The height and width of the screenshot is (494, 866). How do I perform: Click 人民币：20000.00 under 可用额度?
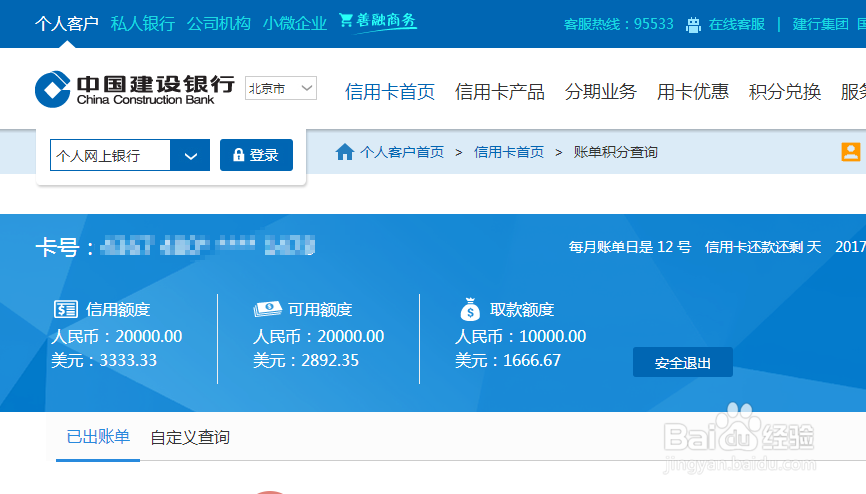click(319, 336)
